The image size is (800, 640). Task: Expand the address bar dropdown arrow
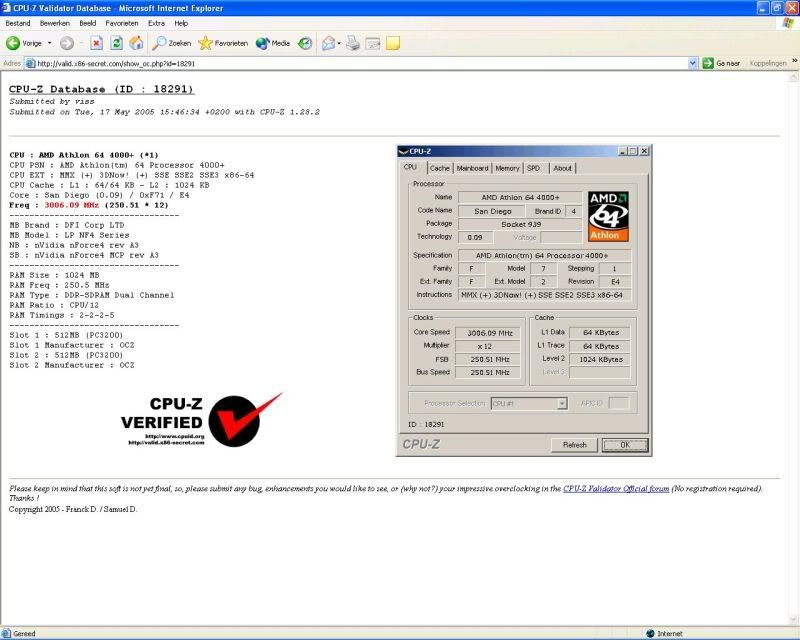(692, 63)
